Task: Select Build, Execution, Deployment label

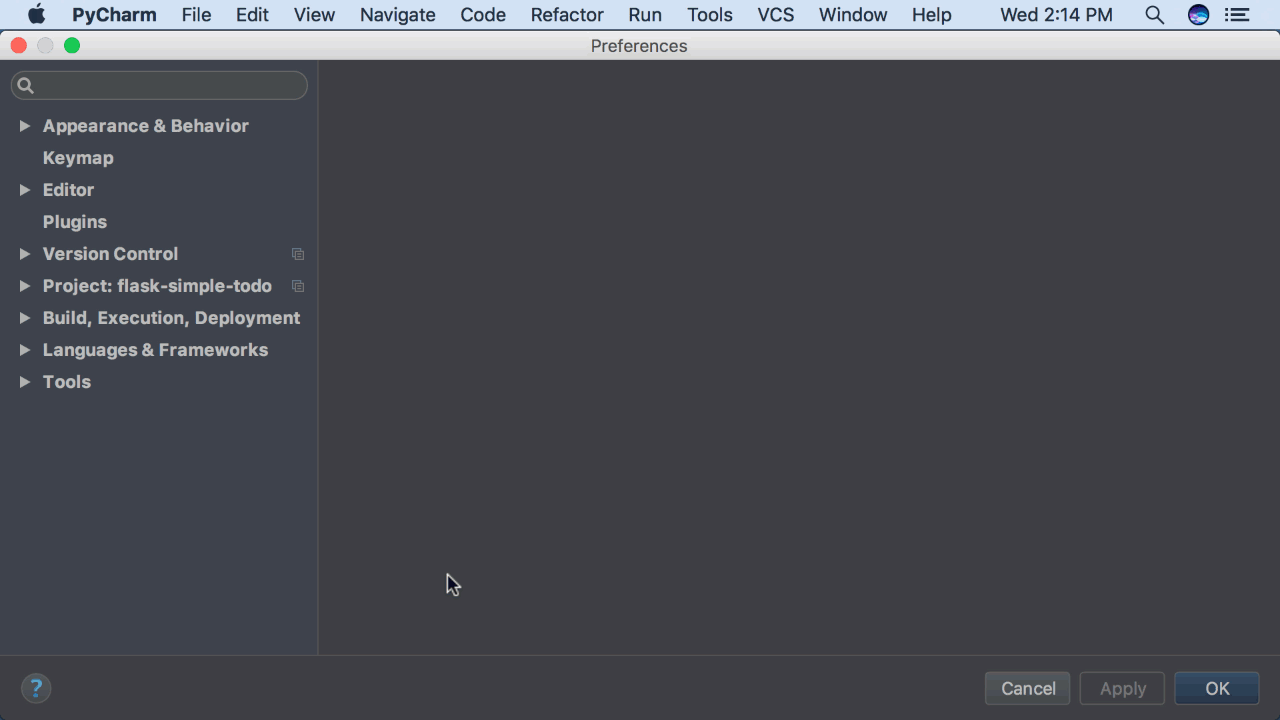Action: 171,318
